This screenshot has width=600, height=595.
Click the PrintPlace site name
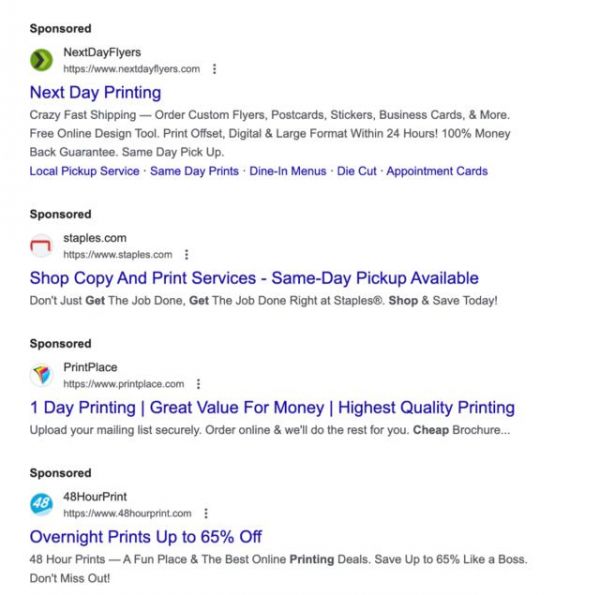[x=90, y=367]
